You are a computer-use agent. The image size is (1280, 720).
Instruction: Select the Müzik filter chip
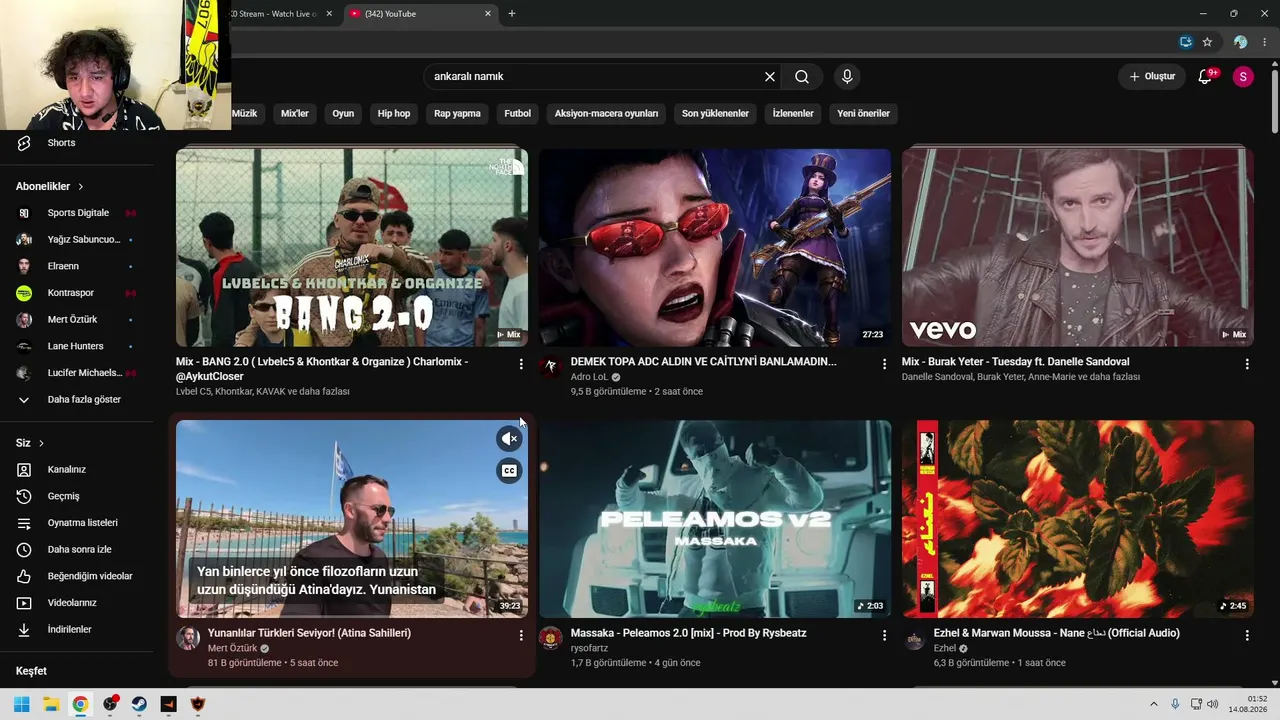[244, 114]
